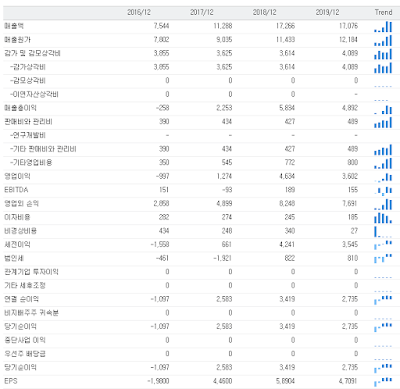The height and width of the screenshot is (389, 400).
Task: Select the EPS row label
Action: tap(11, 381)
